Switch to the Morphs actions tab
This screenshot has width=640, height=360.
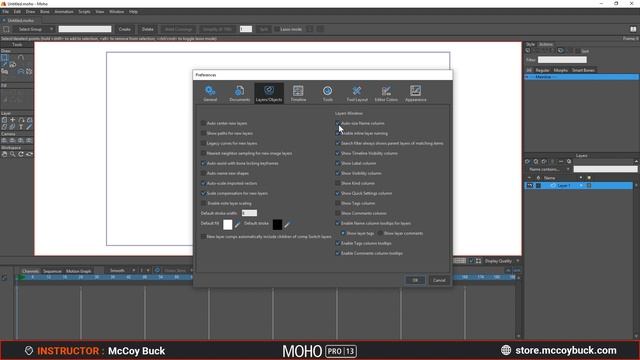pos(560,70)
